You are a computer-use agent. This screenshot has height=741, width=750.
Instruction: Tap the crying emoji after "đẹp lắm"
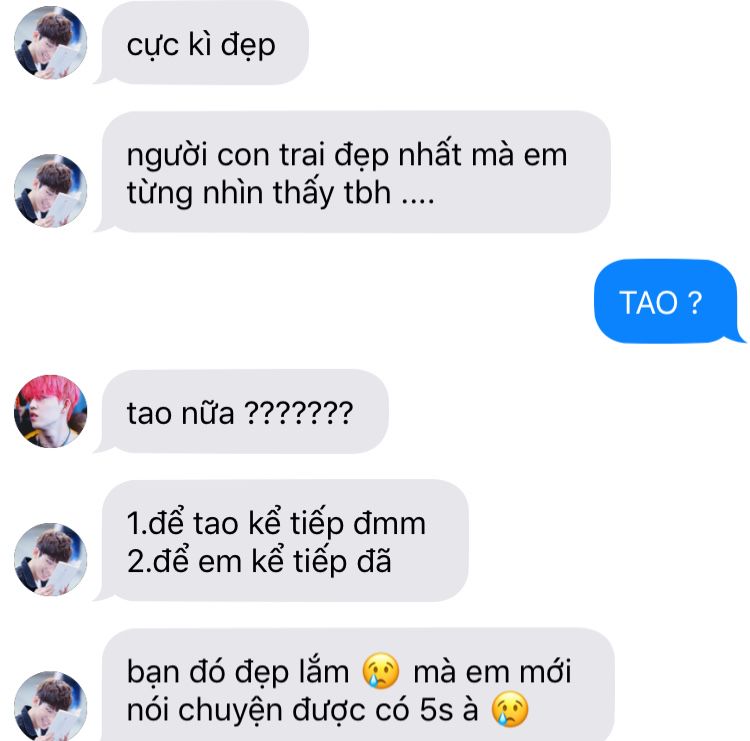coord(381,671)
